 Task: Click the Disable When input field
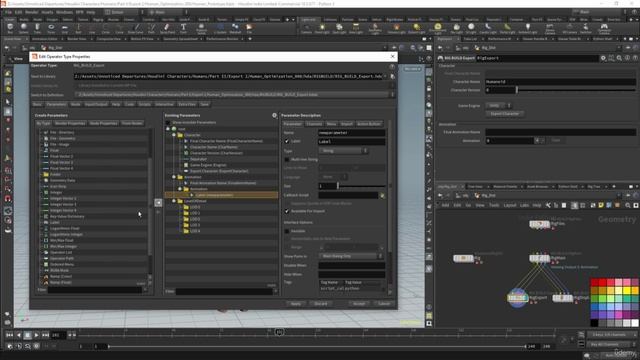coord(351,265)
